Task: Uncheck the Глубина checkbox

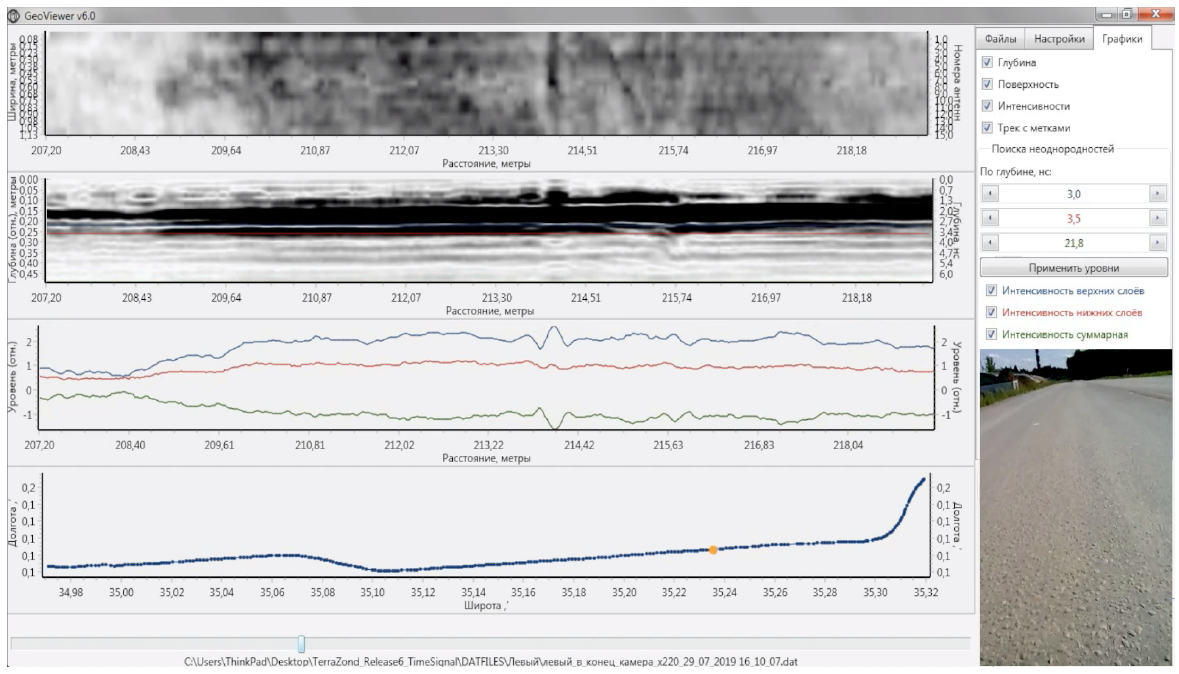Action: coord(987,63)
